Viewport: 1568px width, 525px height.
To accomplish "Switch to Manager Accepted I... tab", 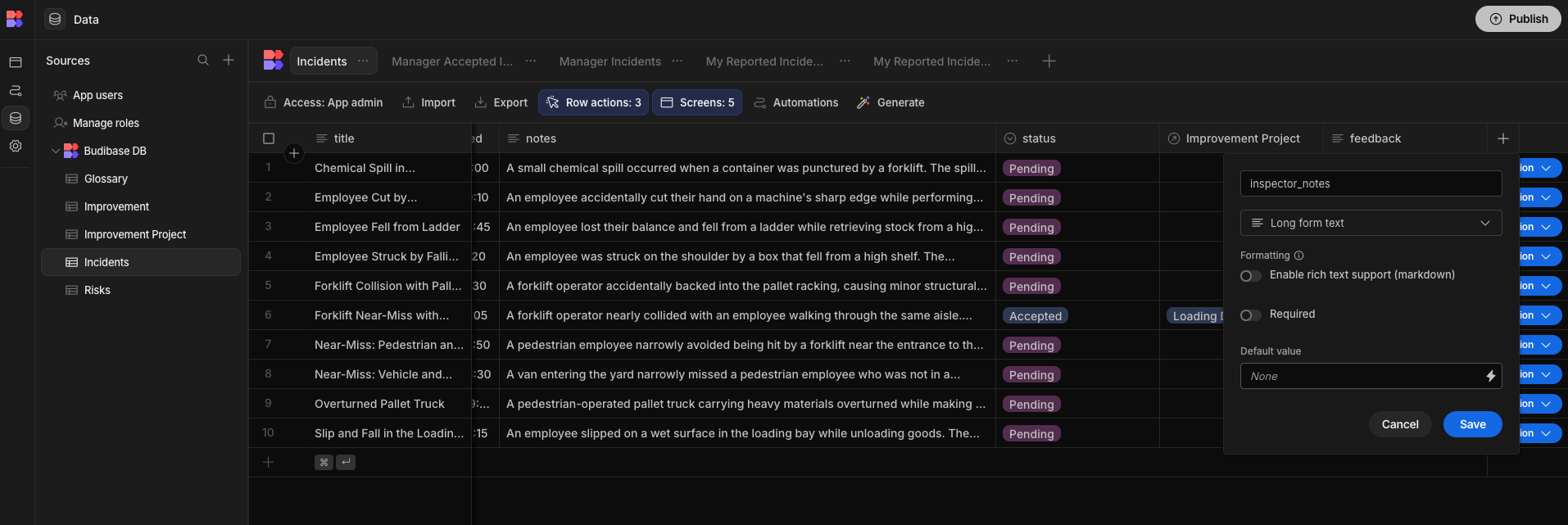I will [452, 61].
